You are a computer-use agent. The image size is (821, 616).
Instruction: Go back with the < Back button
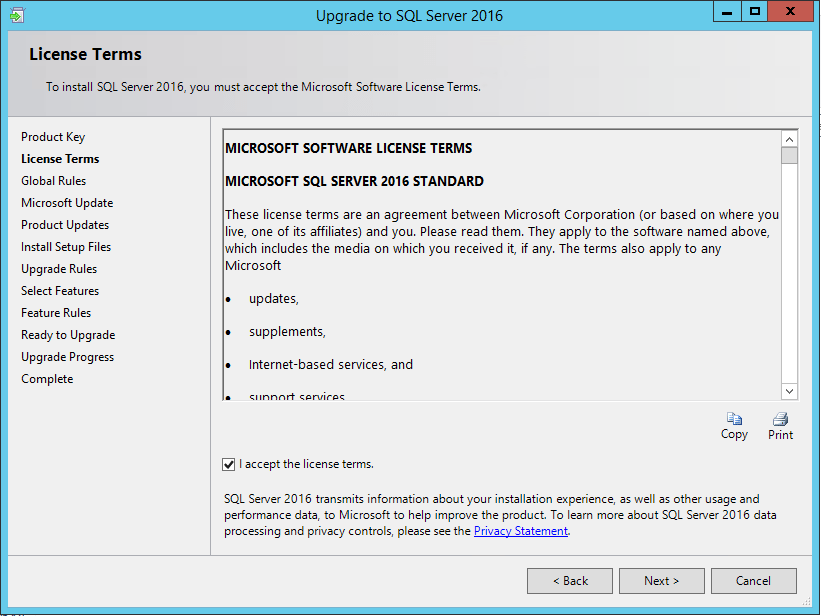point(570,581)
